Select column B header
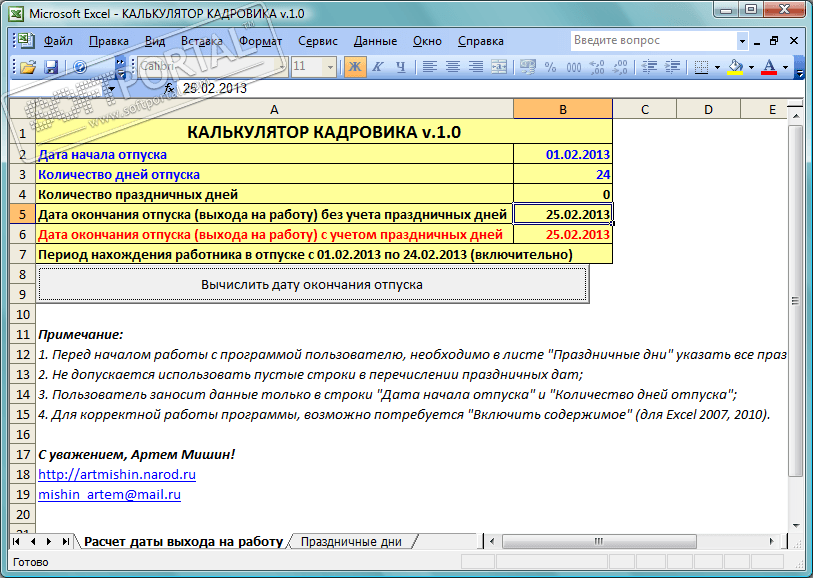 click(x=563, y=109)
